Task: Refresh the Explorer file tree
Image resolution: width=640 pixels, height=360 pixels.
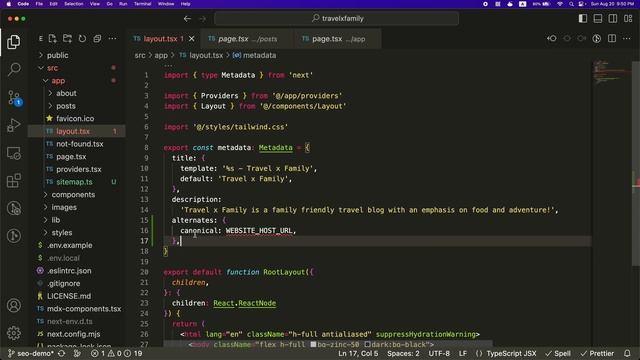Action: pos(82,39)
